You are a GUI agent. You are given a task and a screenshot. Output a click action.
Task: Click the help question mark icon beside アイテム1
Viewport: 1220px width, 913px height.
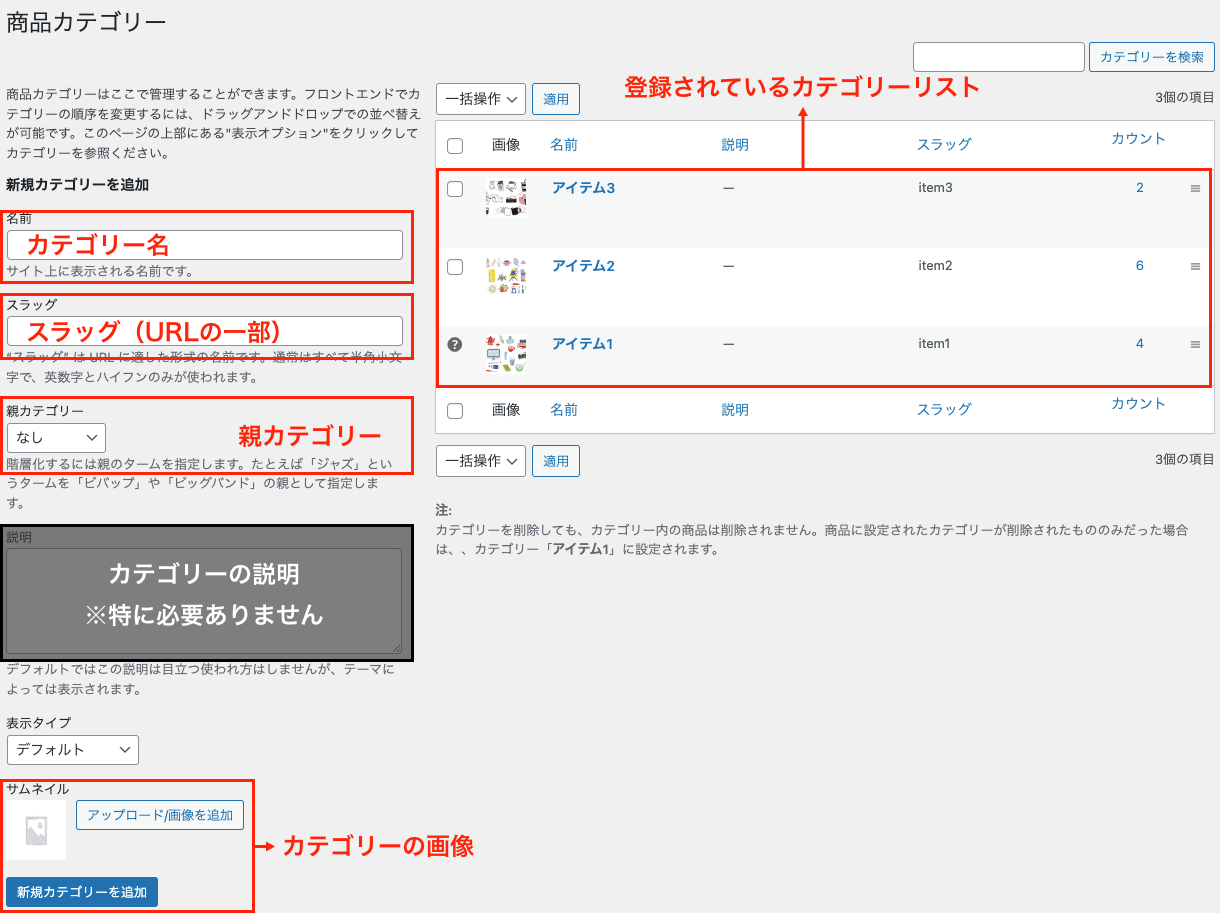coord(455,344)
